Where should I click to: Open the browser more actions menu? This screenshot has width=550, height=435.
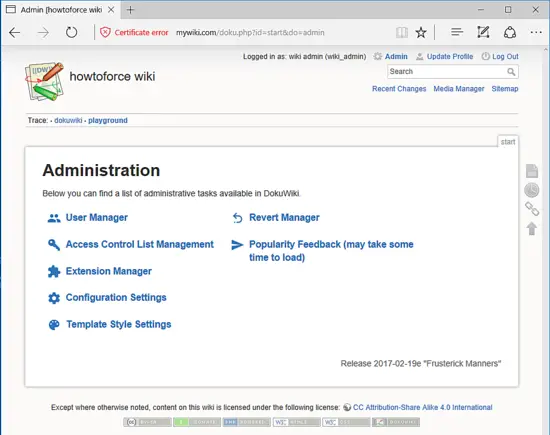click(536, 32)
